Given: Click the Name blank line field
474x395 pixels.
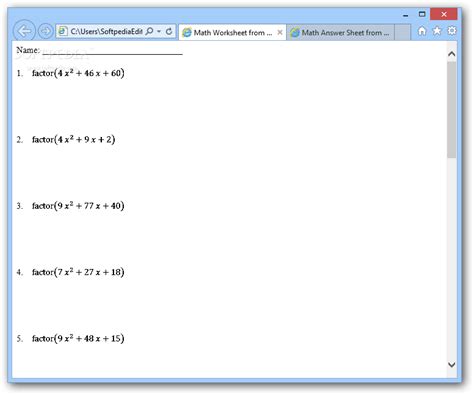Looking at the screenshot, I should point(113,51).
